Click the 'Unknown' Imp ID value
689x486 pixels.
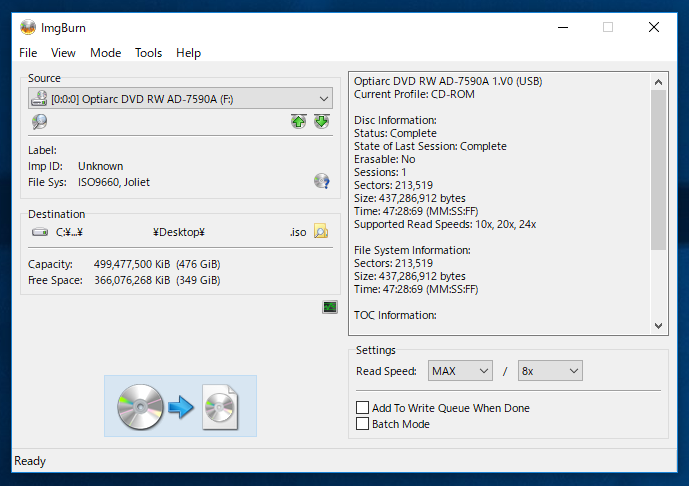[101, 166]
